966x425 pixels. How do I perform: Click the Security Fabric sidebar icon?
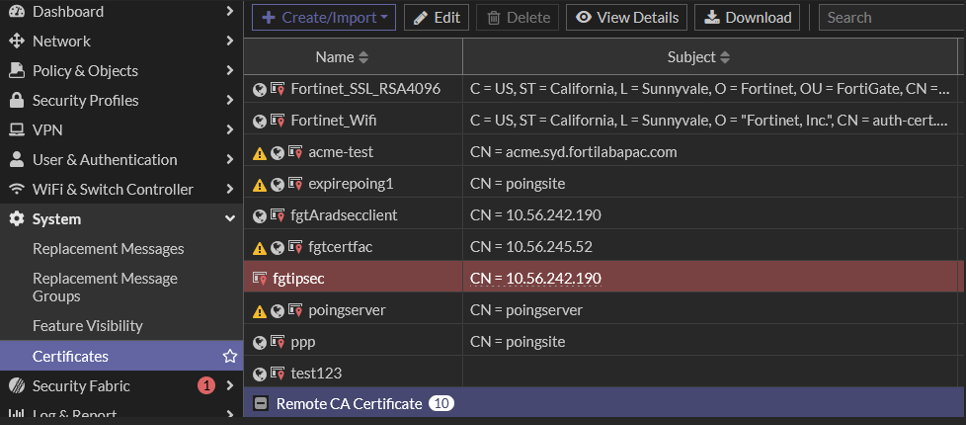click(x=16, y=386)
